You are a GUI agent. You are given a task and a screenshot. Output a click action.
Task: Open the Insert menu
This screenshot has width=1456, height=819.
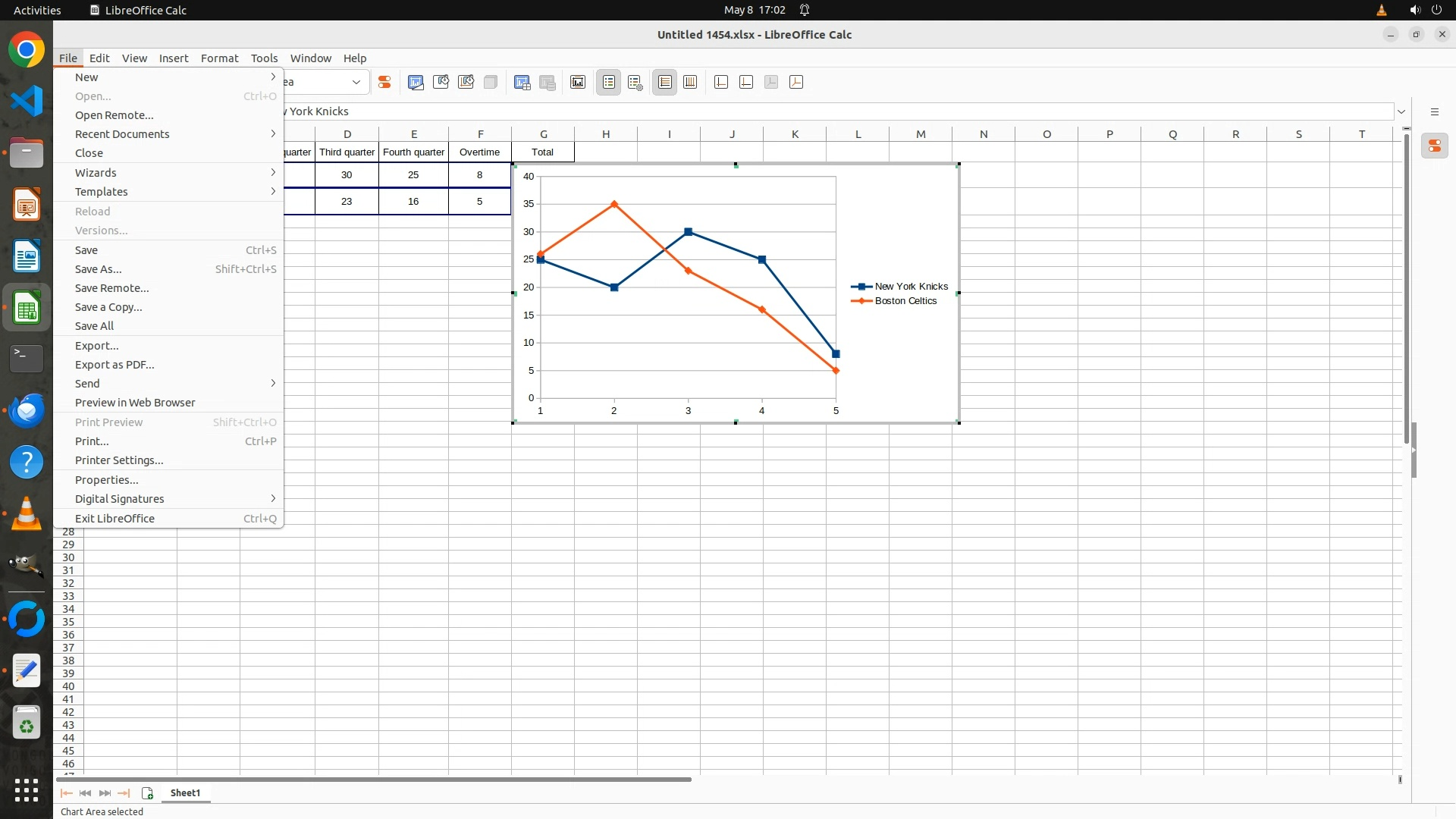pos(173,58)
